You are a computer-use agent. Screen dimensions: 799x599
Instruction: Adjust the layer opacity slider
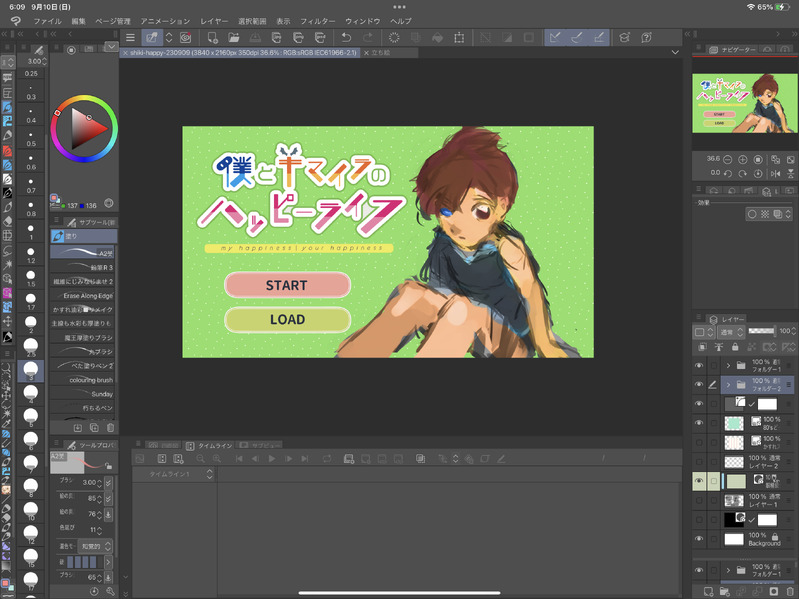pos(762,331)
